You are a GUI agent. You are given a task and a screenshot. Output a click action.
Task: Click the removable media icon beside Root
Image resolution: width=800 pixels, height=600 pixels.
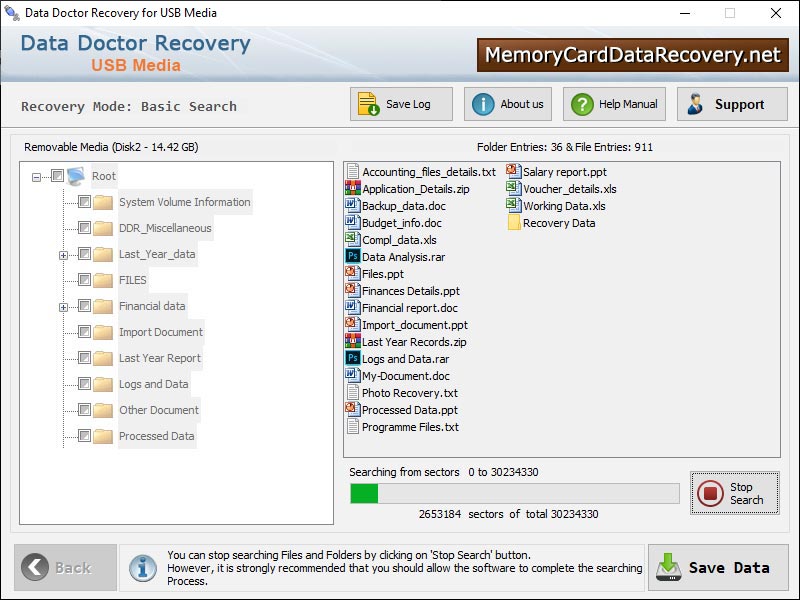point(76,176)
